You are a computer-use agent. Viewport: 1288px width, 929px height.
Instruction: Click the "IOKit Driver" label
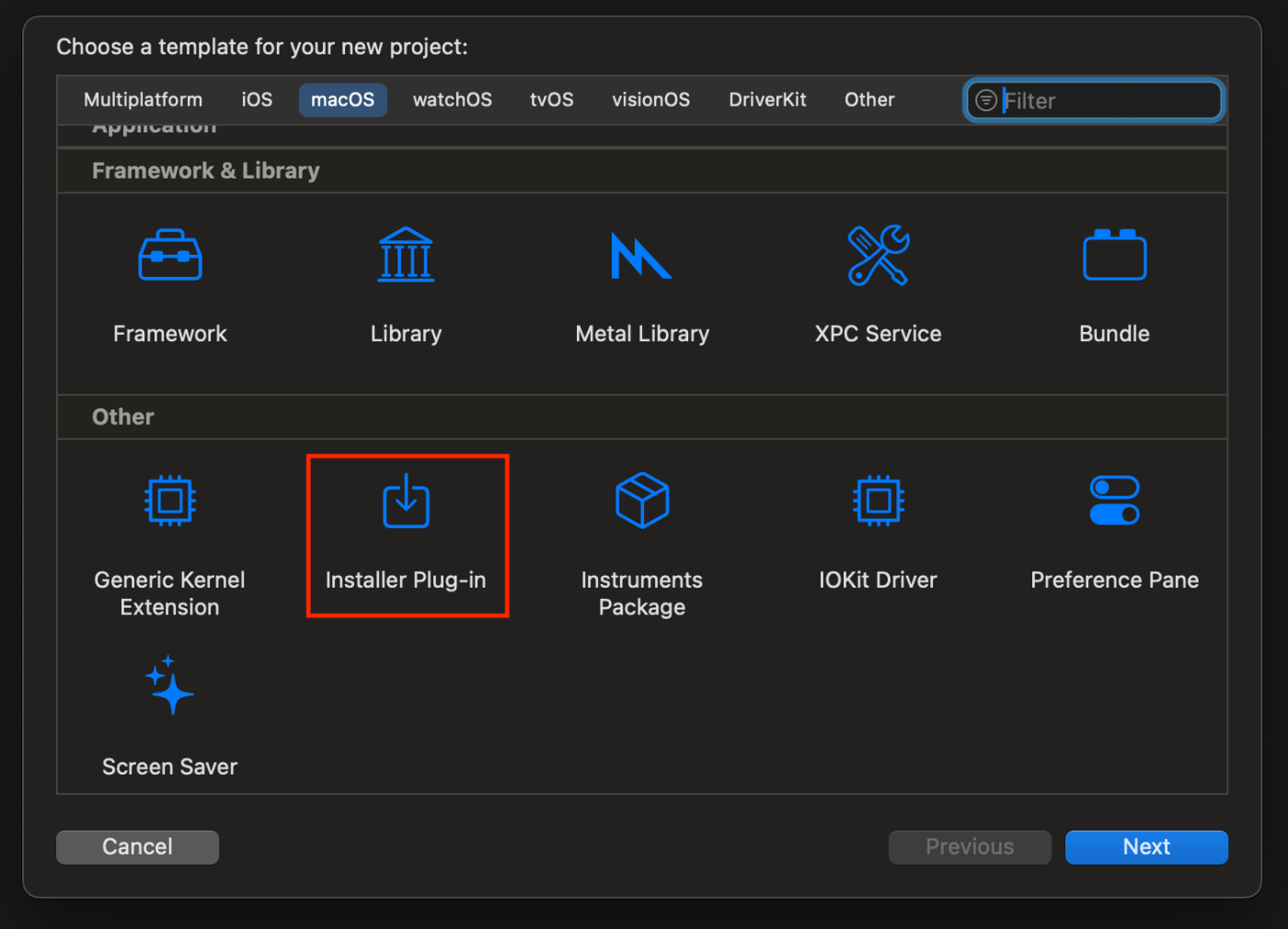click(879, 580)
